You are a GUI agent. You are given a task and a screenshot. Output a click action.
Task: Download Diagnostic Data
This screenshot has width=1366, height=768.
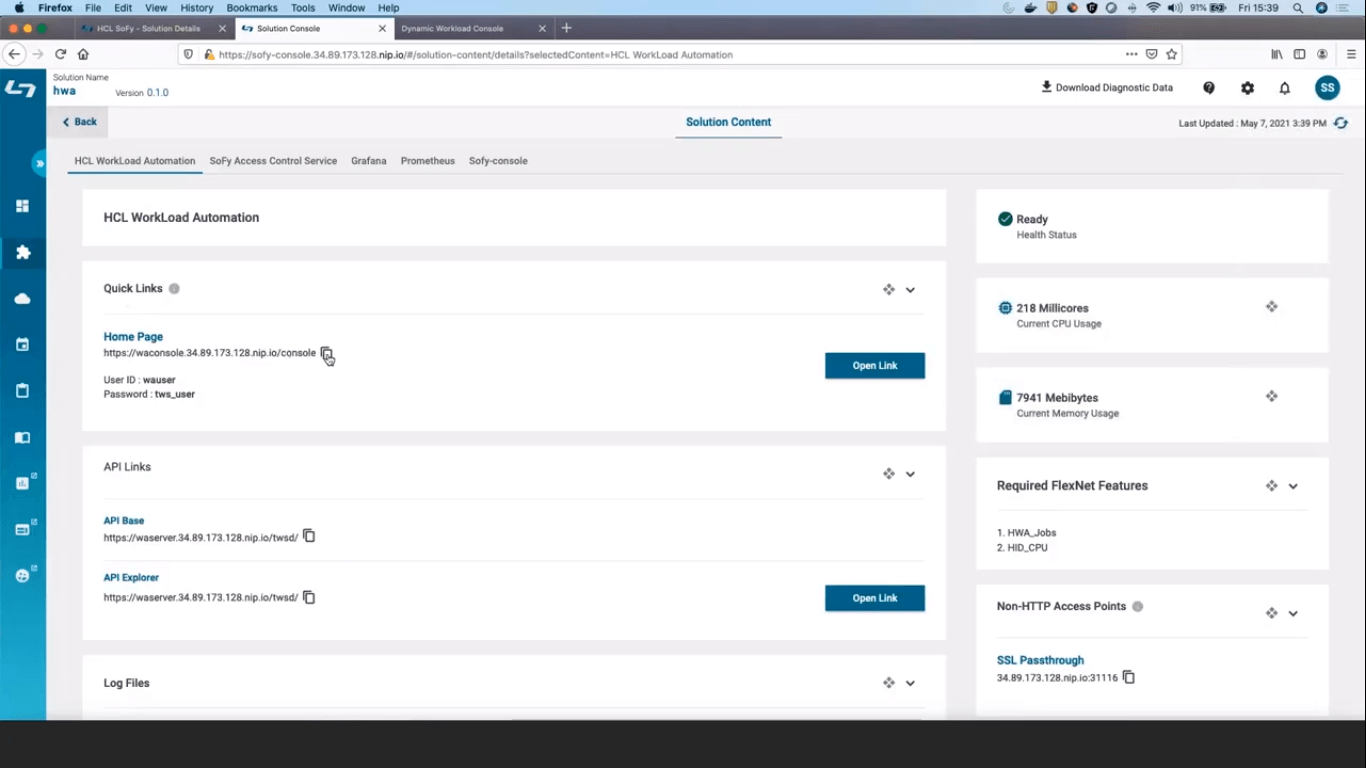pyautogui.click(x=1106, y=88)
